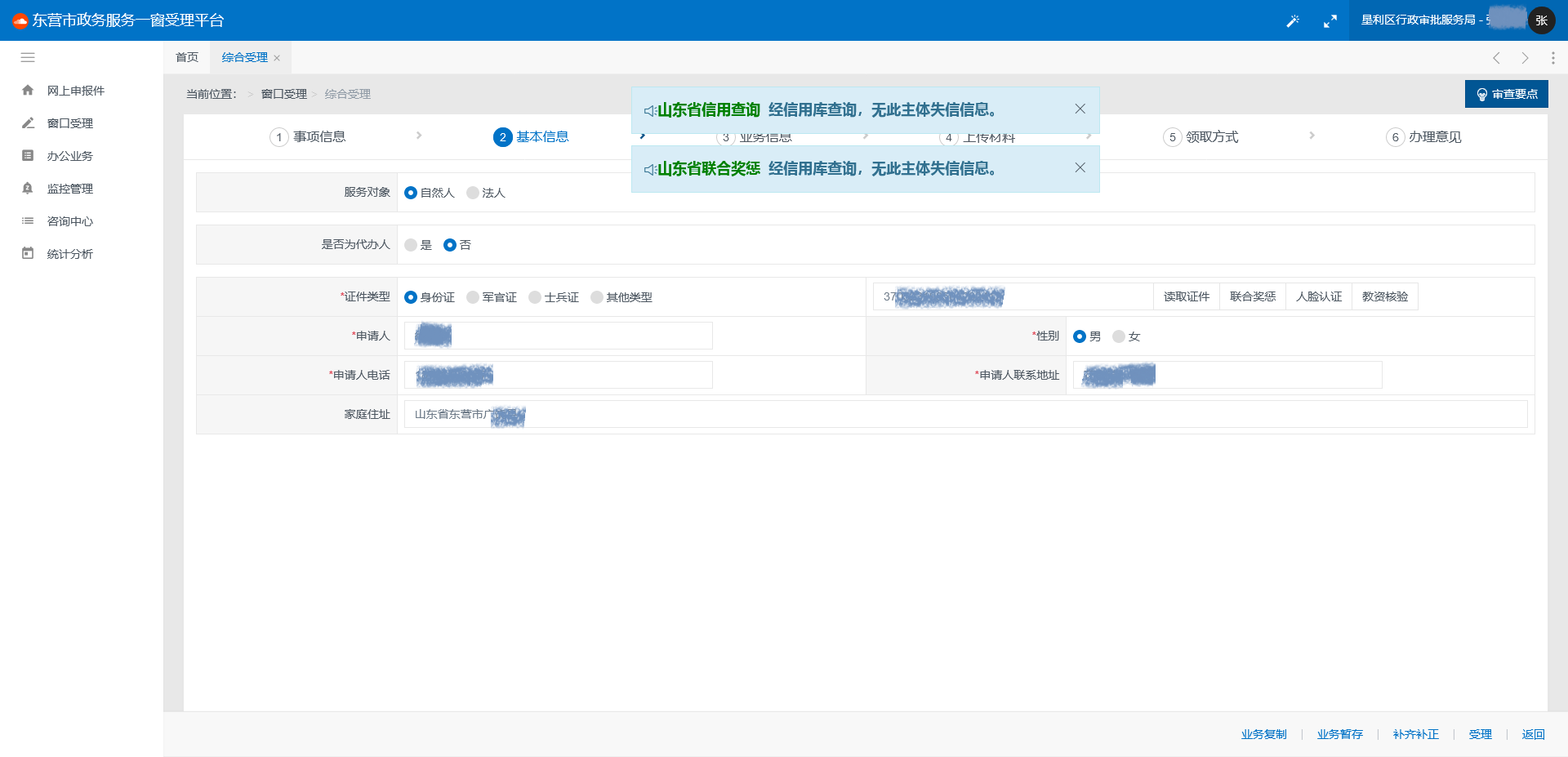Click the user avatar 张
Image resolution: width=1568 pixels, height=757 pixels.
(x=1541, y=20)
